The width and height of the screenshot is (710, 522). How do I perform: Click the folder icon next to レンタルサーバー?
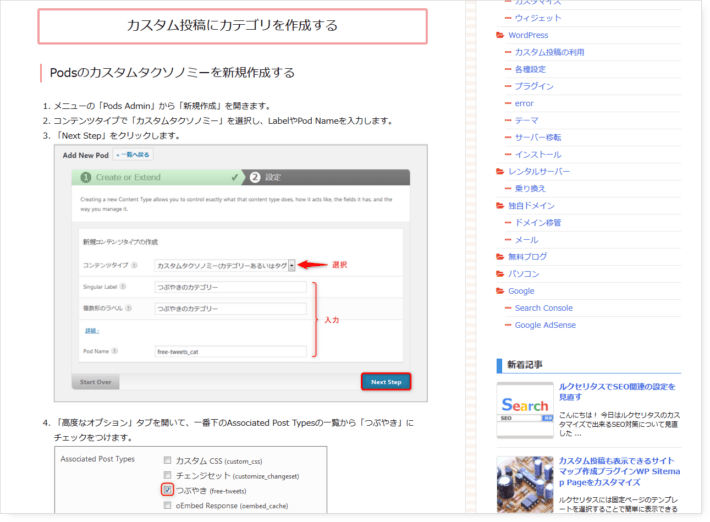pyautogui.click(x=500, y=171)
